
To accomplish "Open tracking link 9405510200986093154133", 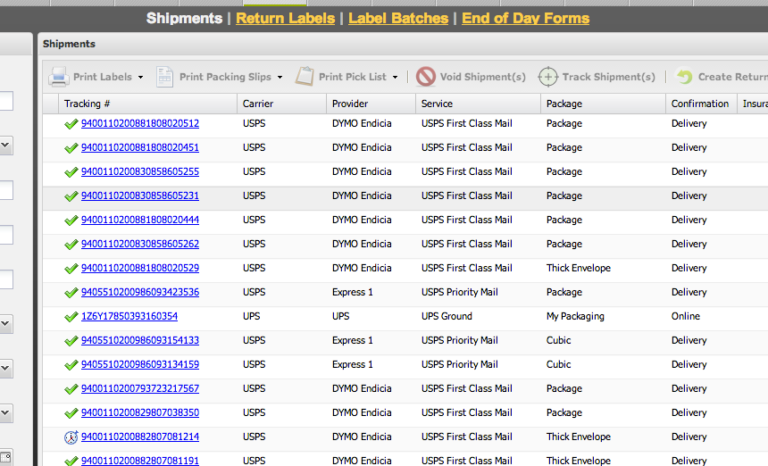I will click(x=140, y=340).
